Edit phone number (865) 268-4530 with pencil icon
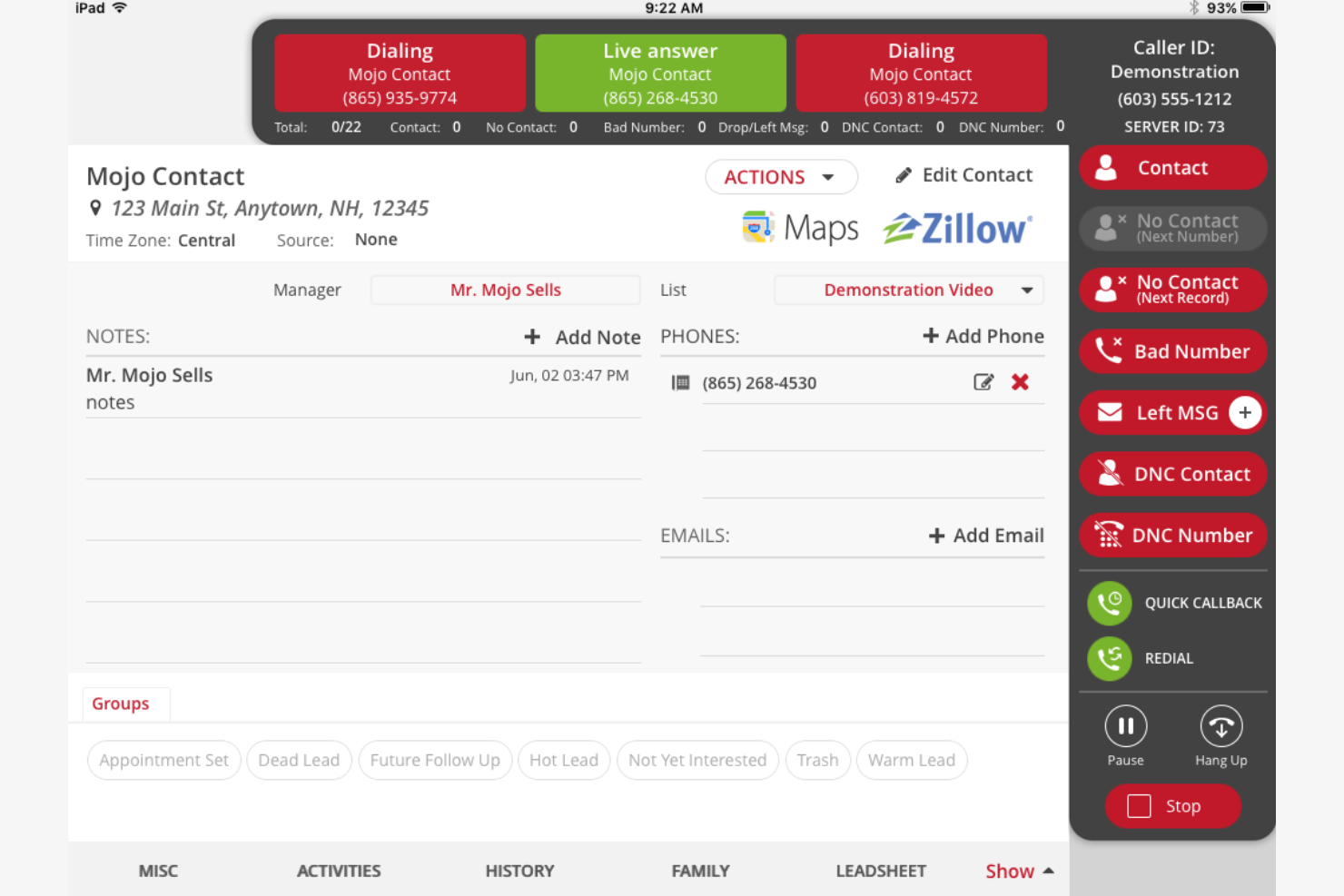 coord(983,382)
